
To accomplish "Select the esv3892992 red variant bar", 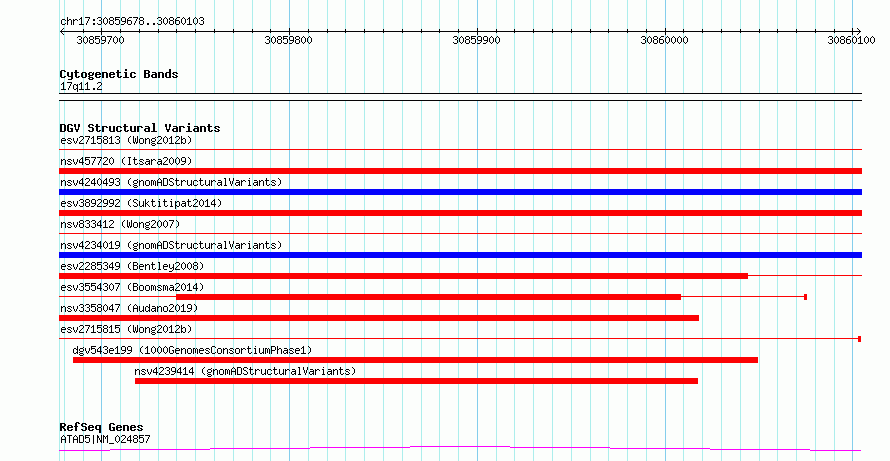I will (x=460, y=213).
